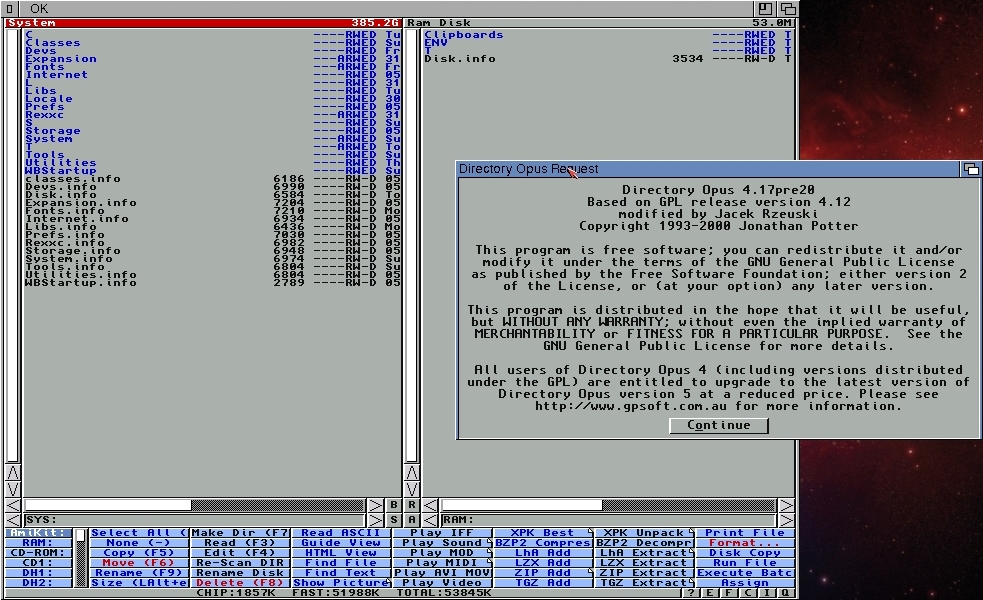Select the Internet directory in System panel

click(212, 75)
